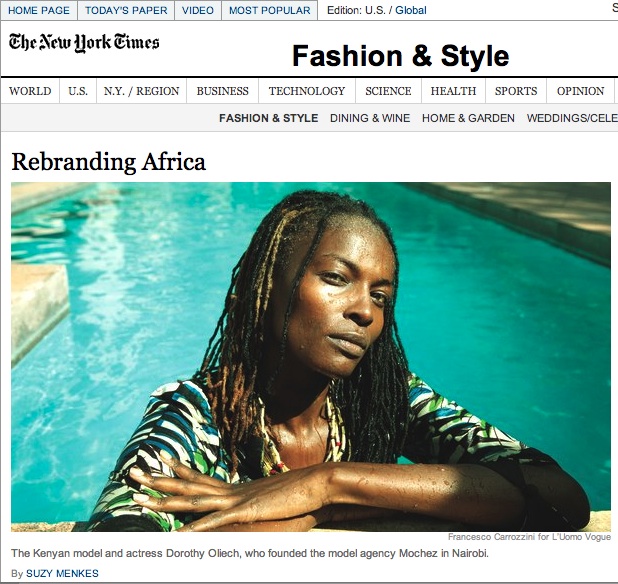The image size is (618, 584).
Task: Open the N.Y. / REGION section
Action: pyautogui.click(x=141, y=91)
